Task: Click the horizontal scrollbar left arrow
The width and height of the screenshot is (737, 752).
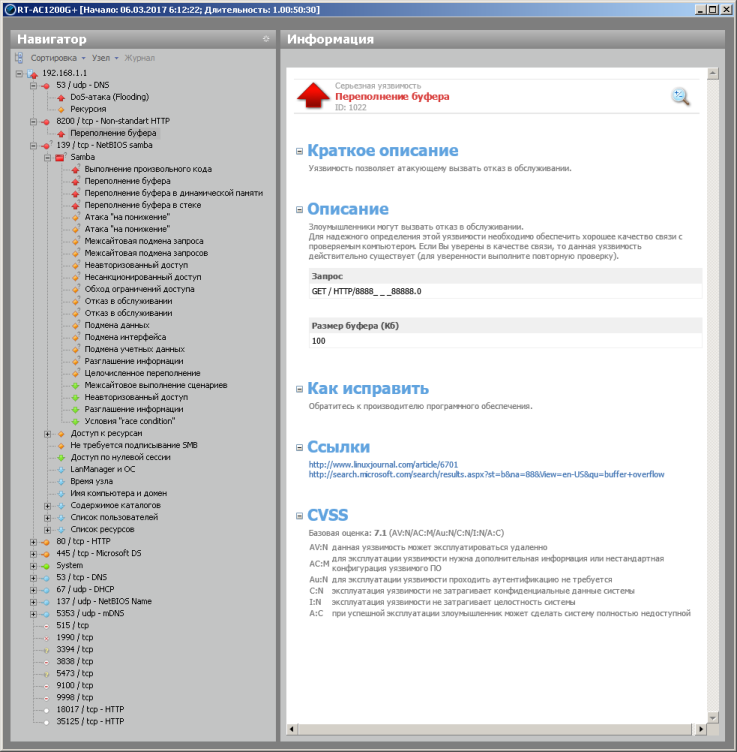Action: (292, 729)
